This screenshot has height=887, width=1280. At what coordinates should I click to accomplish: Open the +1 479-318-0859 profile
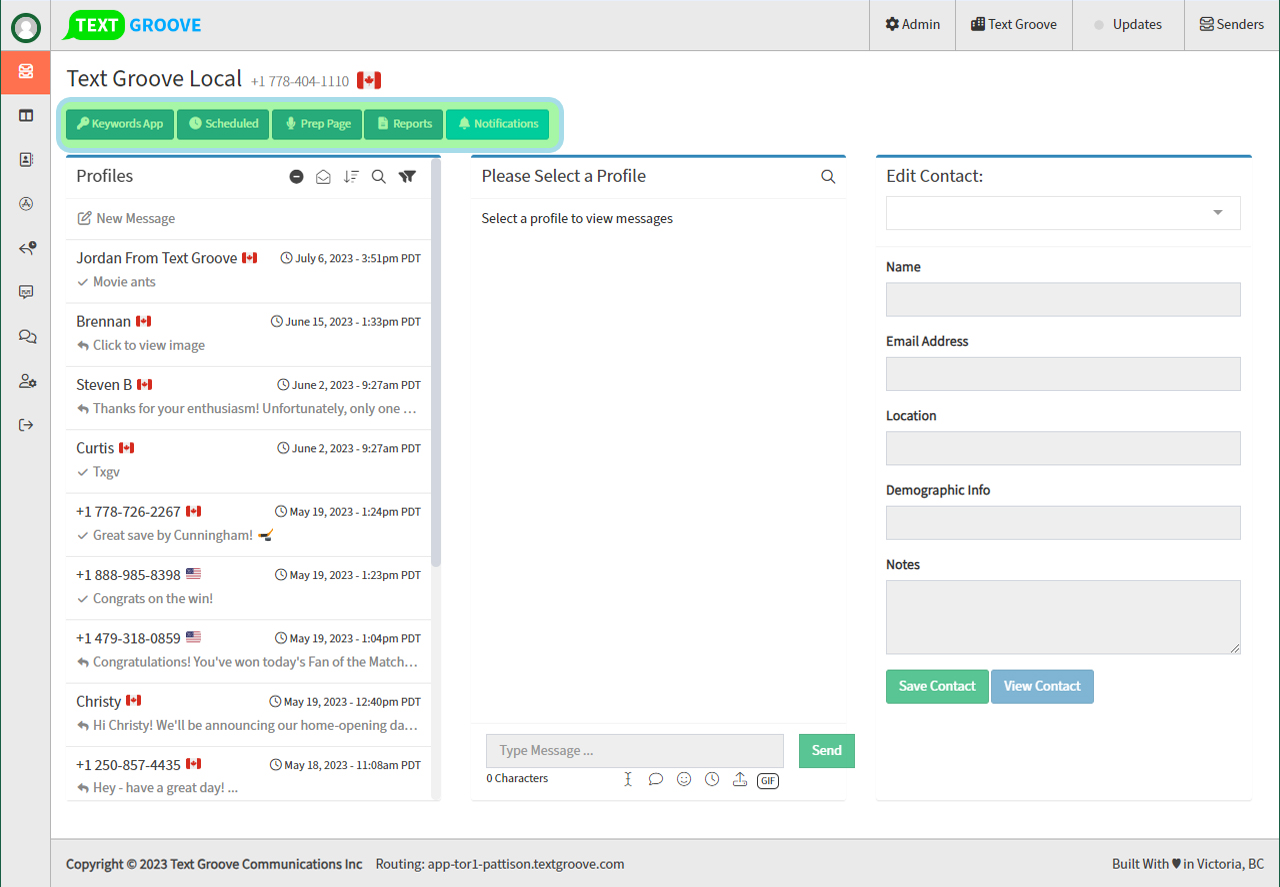(x=249, y=651)
